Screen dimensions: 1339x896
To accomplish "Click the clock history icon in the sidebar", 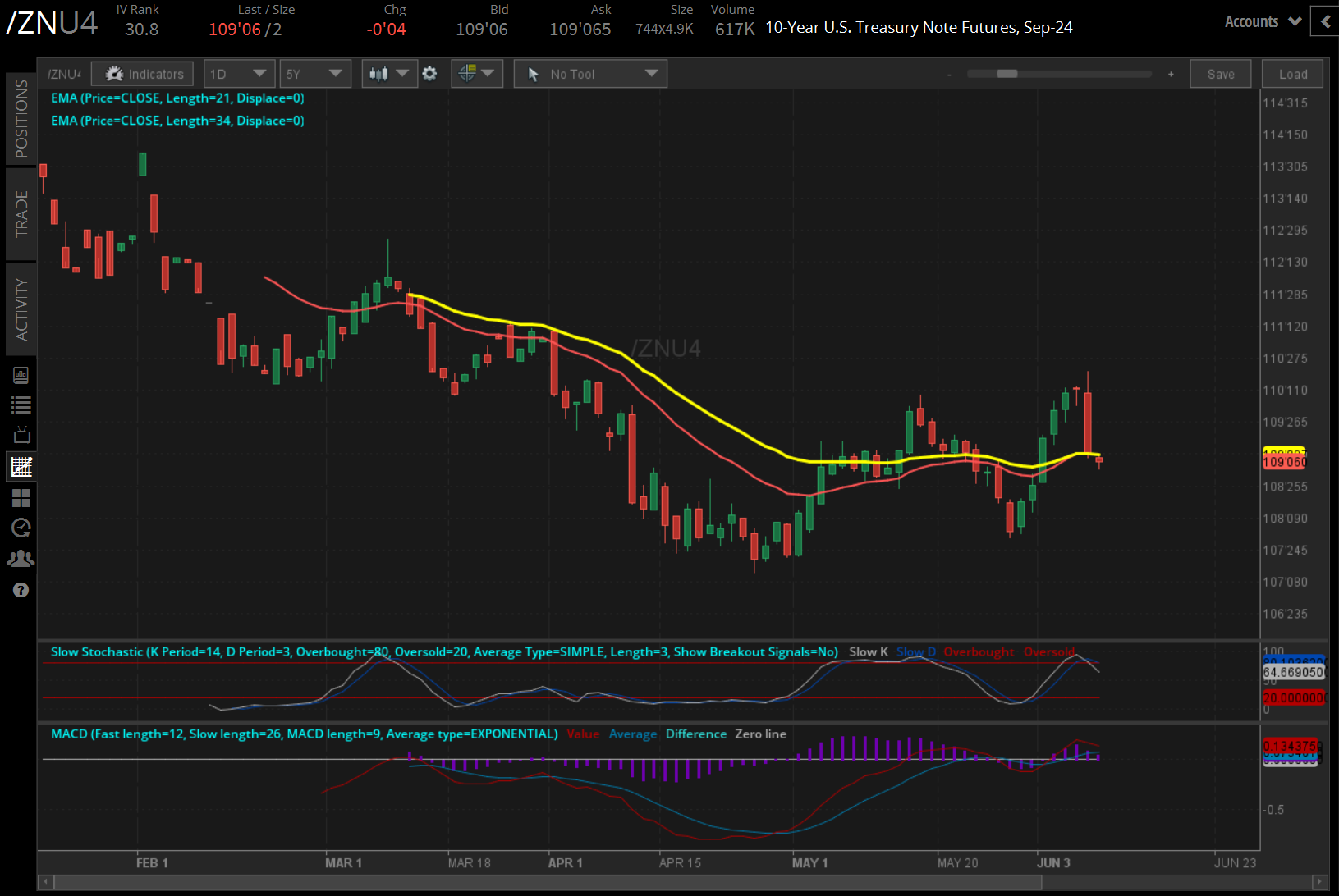I will click(x=21, y=528).
